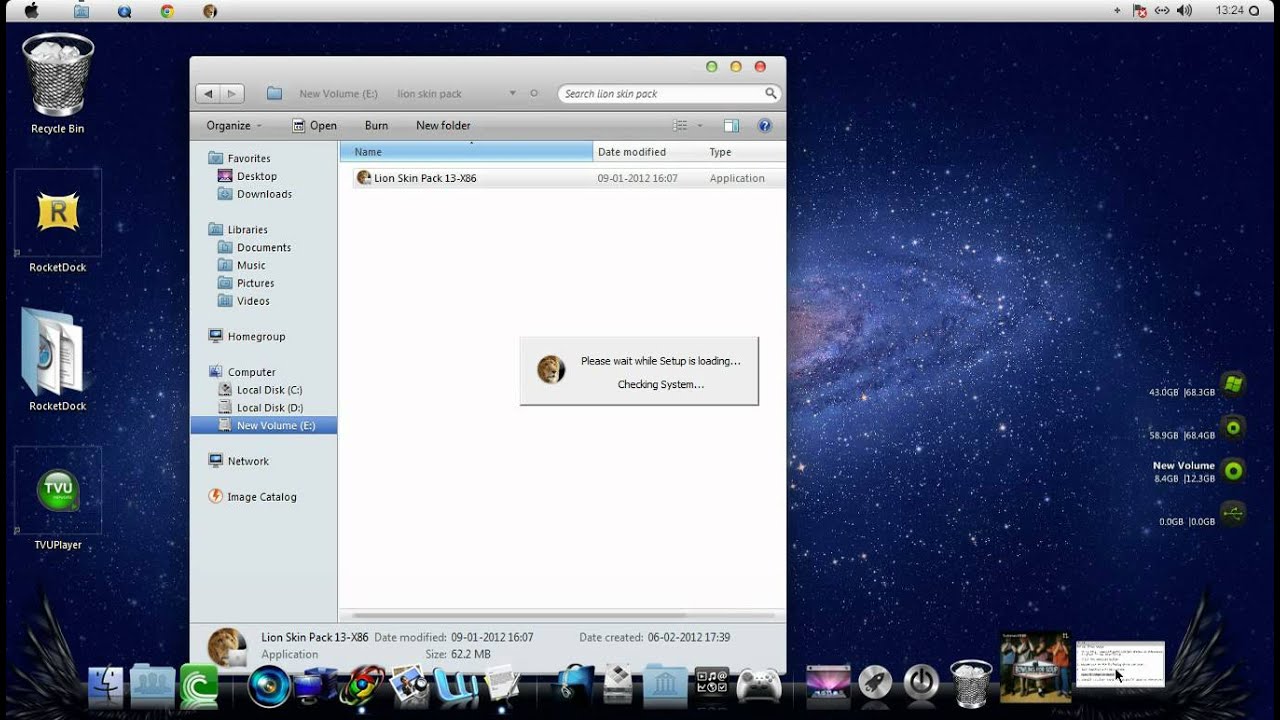Click the USB drive widget icon
The image size is (1280, 720).
pos(1233,514)
